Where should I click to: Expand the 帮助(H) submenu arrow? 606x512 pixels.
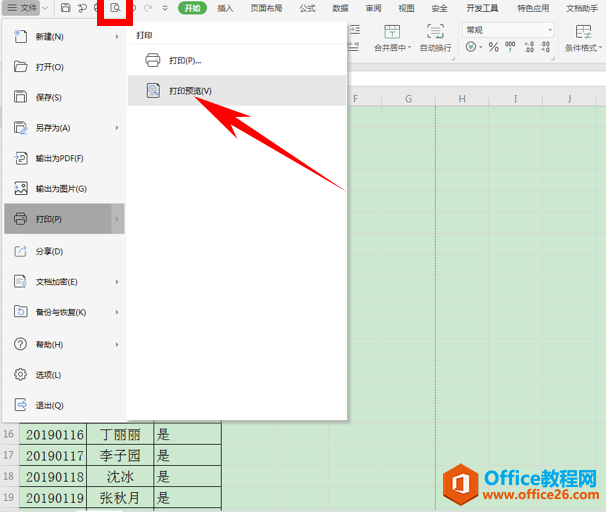click(117, 344)
